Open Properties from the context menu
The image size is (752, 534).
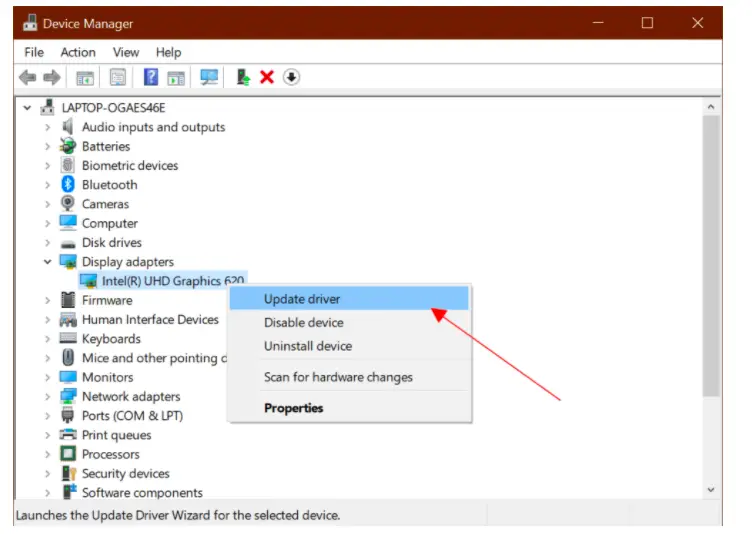tap(349, 408)
